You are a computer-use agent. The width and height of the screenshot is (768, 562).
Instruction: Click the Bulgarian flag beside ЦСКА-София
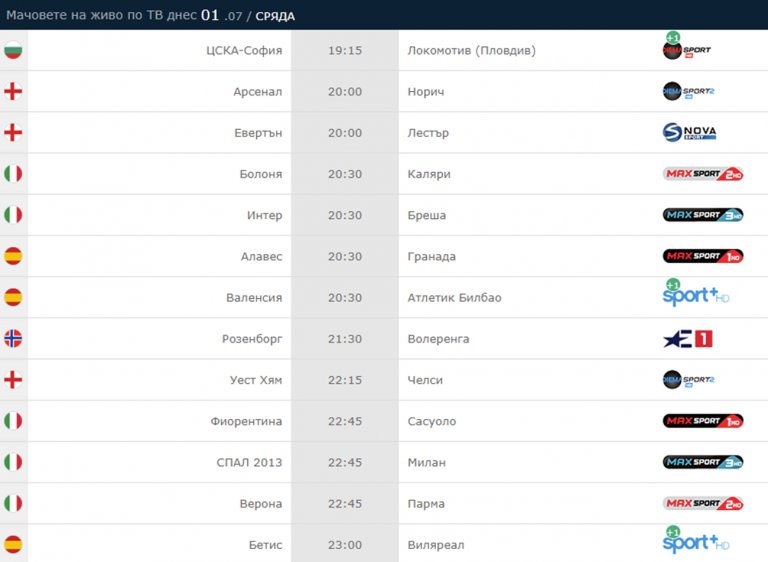click(x=13, y=50)
